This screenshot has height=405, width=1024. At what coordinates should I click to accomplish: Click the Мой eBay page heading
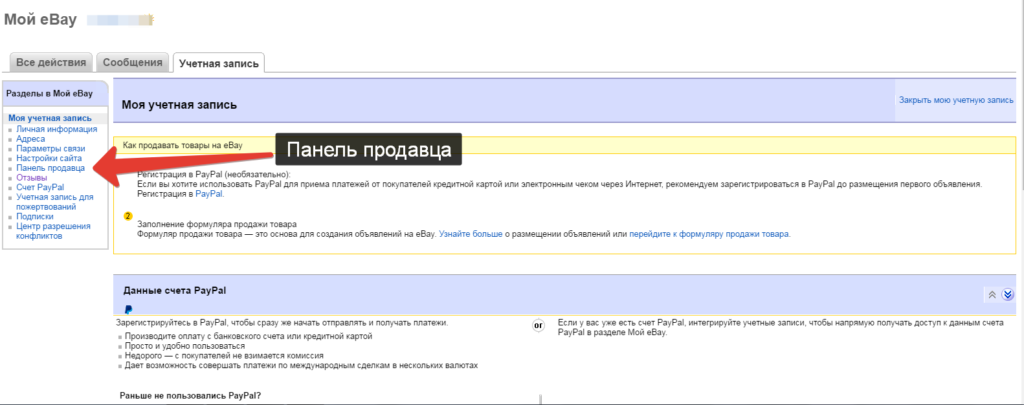[x=40, y=20]
